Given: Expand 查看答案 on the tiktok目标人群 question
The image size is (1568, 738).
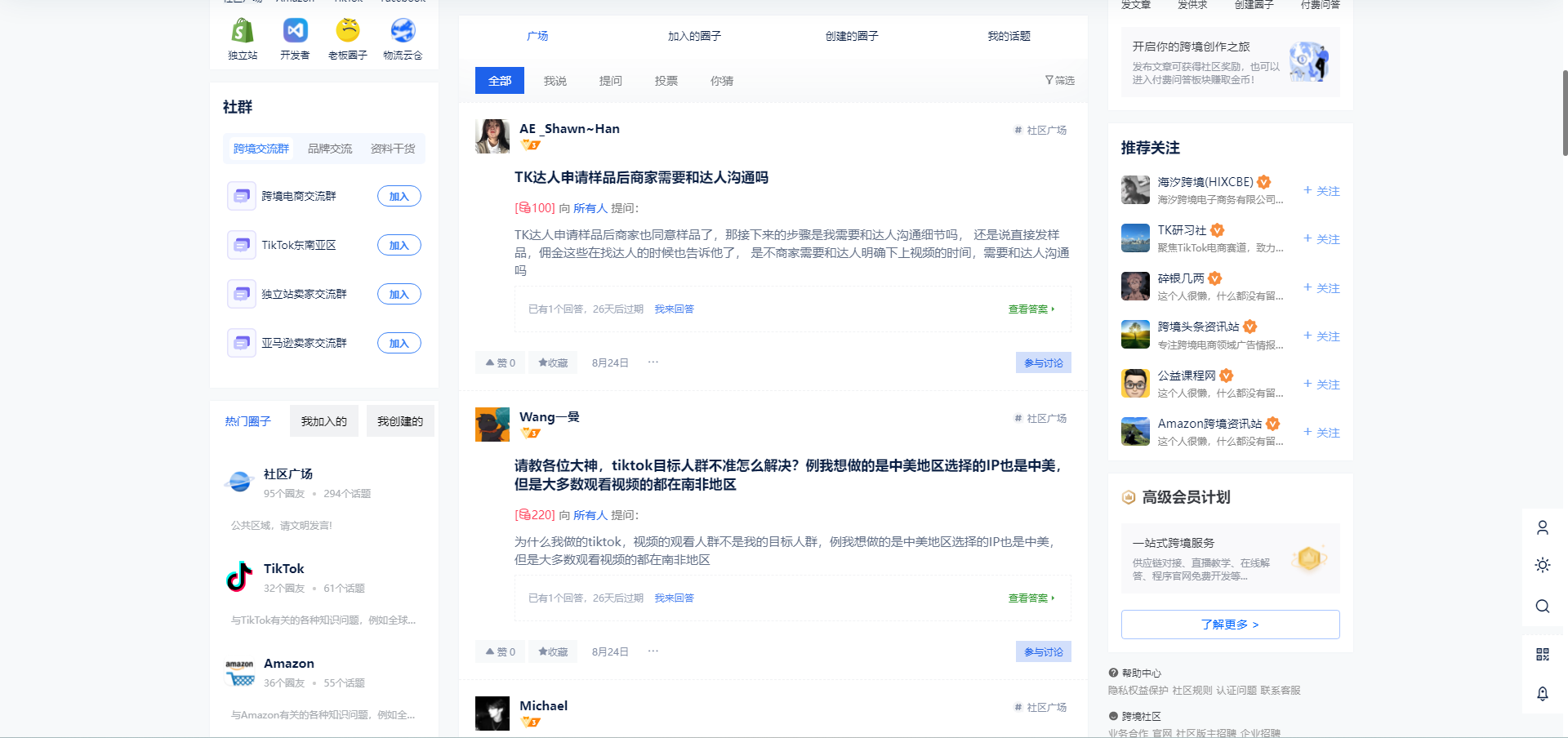Looking at the screenshot, I should click(x=1031, y=598).
